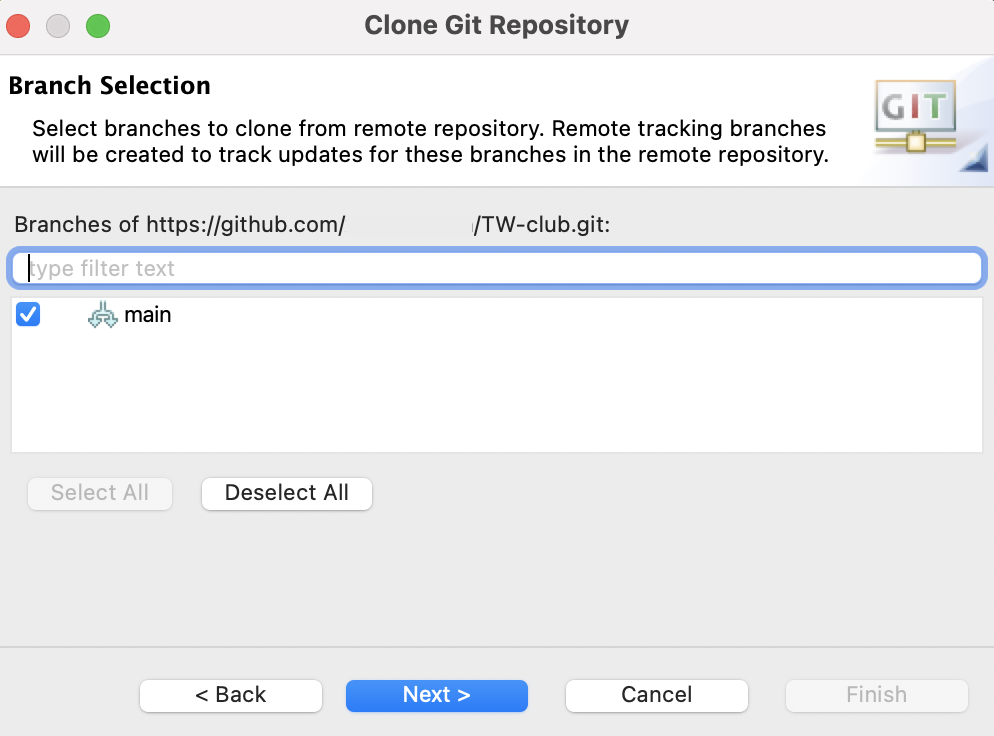Click the Clone Git Repository title text
The height and width of the screenshot is (736, 994).
click(496, 25)
